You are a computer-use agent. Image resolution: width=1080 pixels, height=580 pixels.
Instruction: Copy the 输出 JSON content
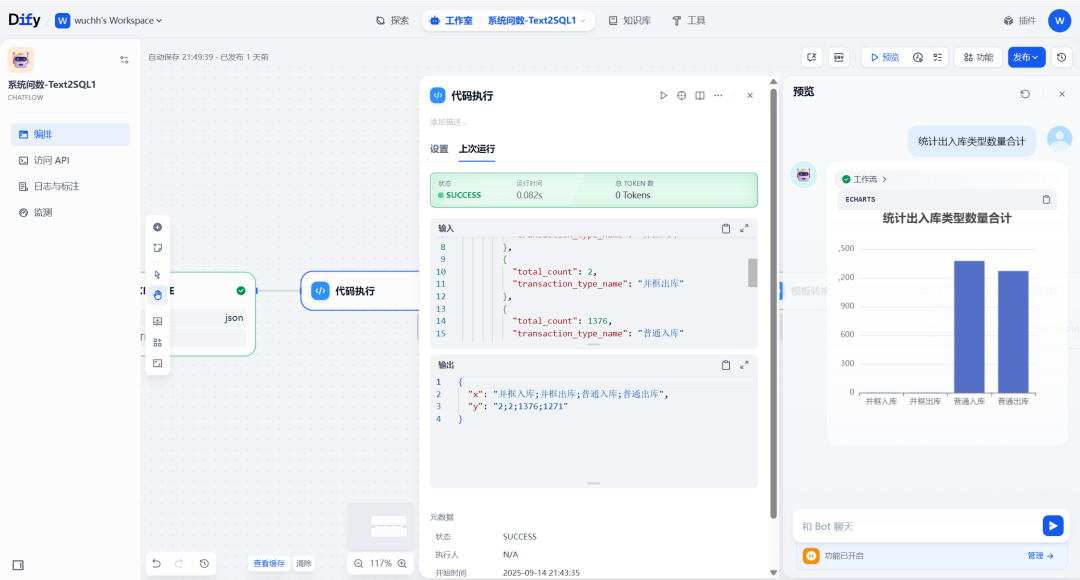[726, 365]
